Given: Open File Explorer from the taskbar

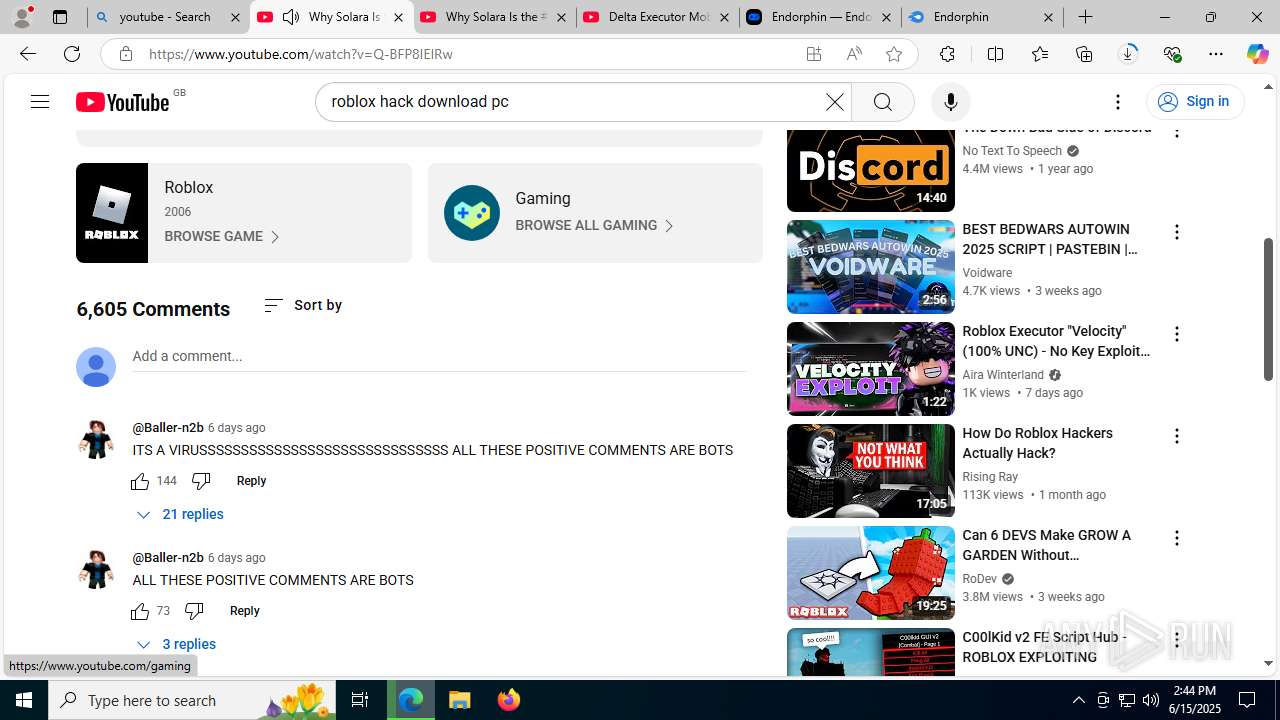Looking at the screenshot, I should point(460,700).
